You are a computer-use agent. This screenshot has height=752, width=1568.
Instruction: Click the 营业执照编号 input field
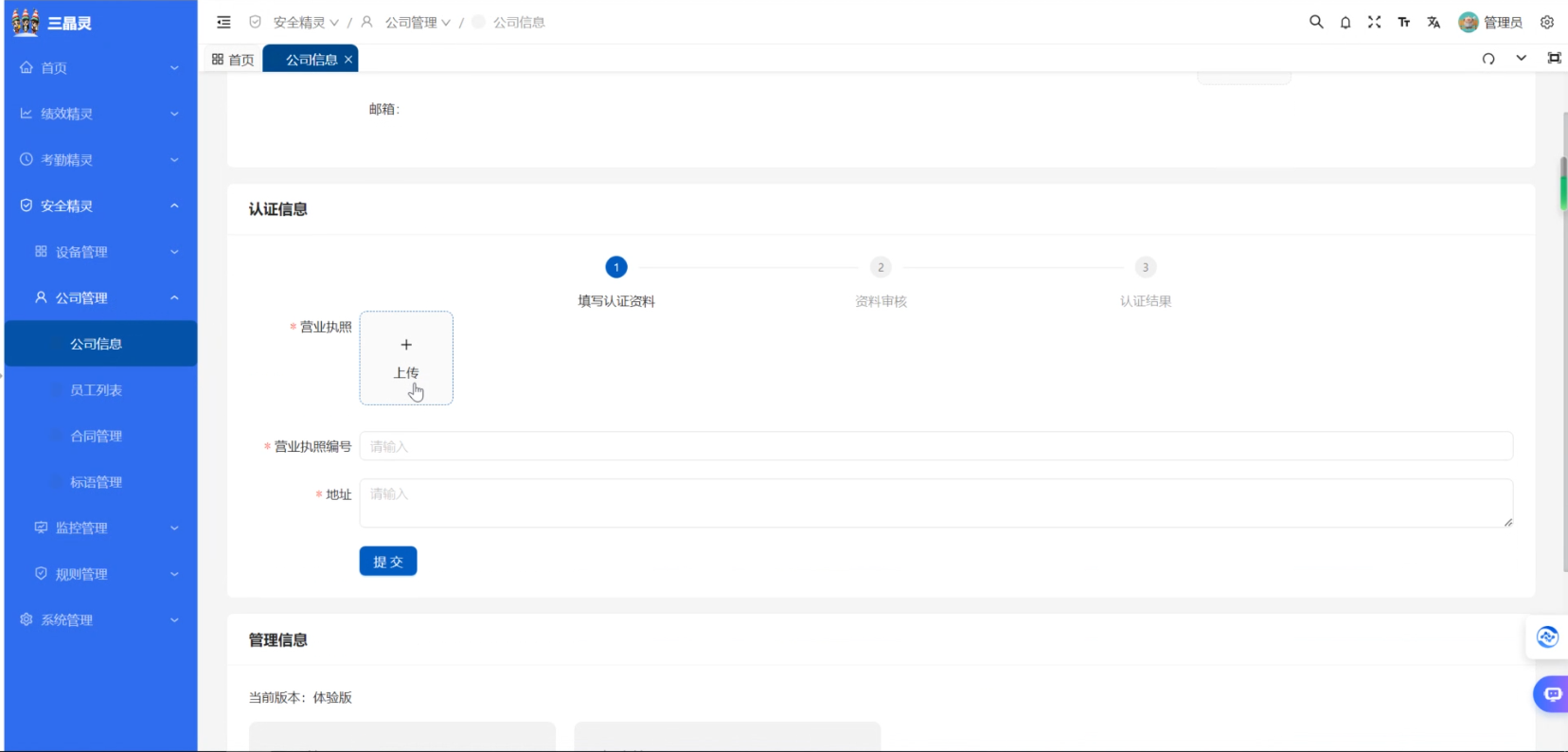click(x=935, y=446)
